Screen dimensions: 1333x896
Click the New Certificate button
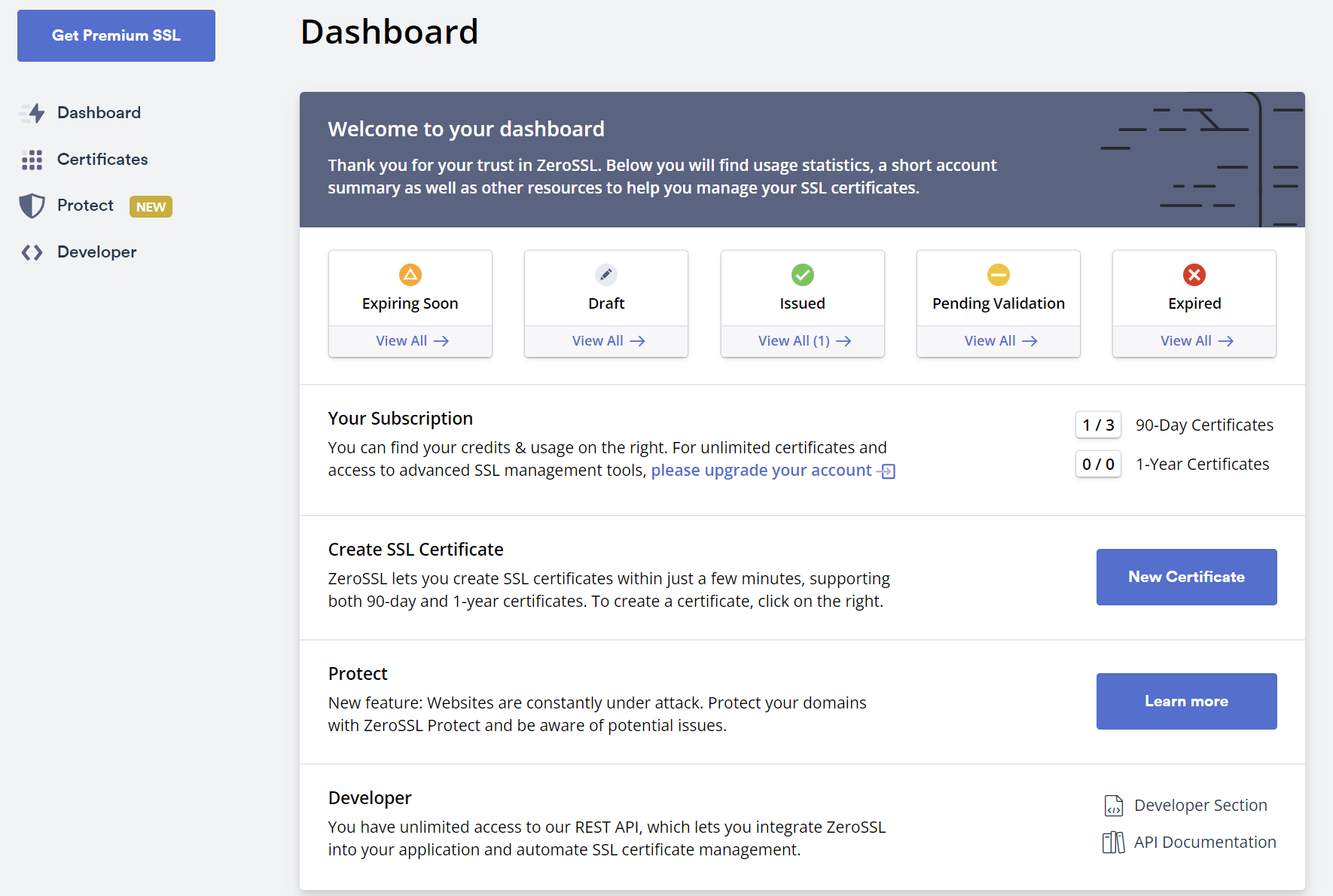pyautogui.click(x=1186, y=577)
